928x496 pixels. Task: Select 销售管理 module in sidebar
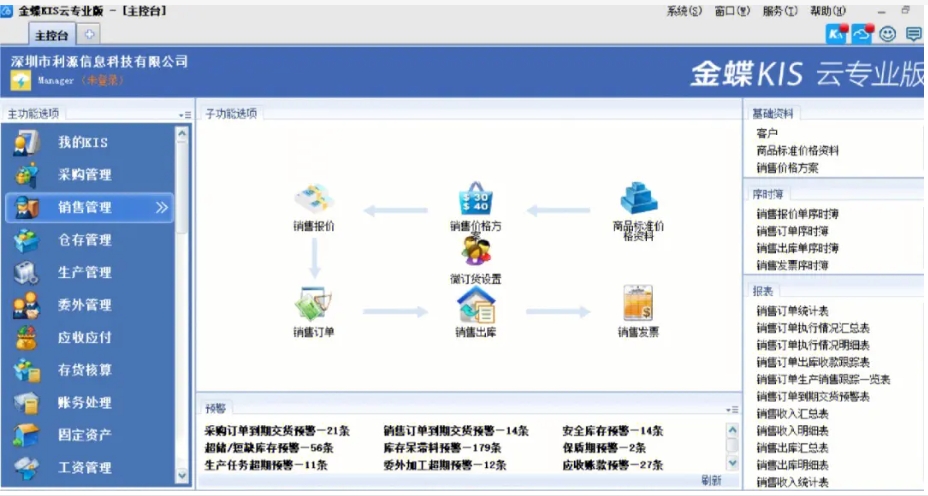point(89,208)
